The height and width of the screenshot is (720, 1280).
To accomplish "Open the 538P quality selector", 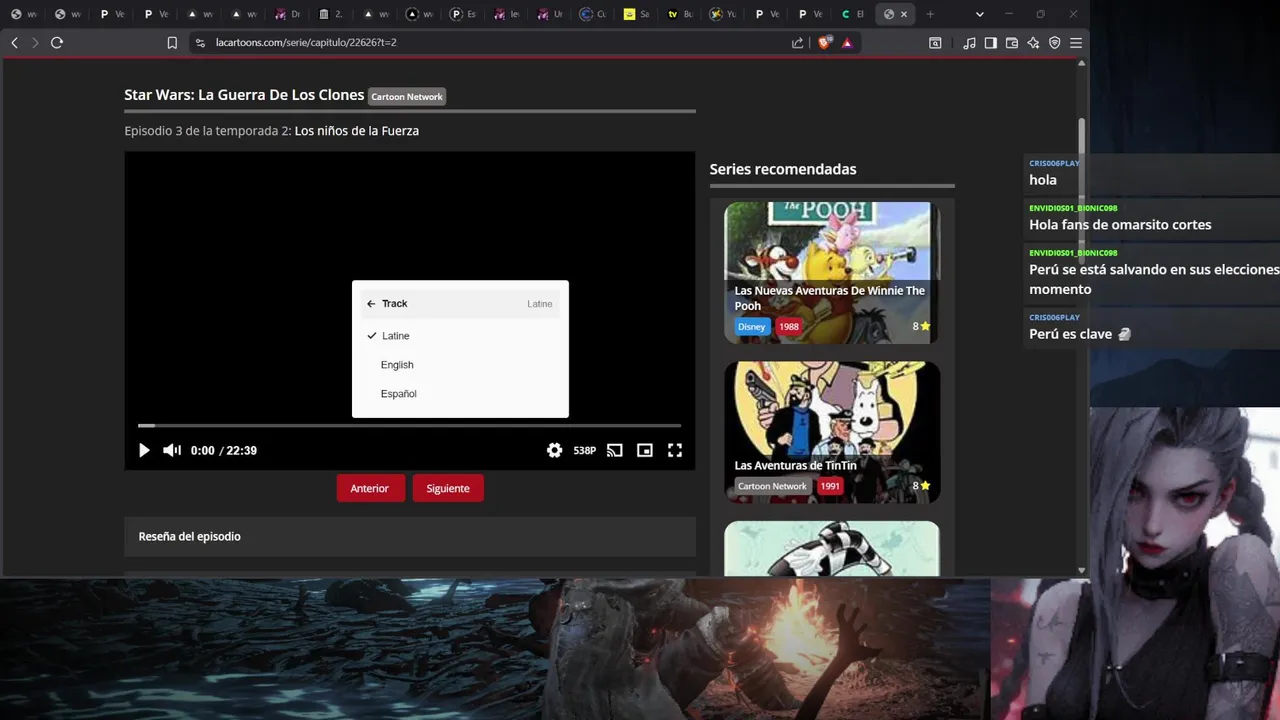I will click(585, 451).
